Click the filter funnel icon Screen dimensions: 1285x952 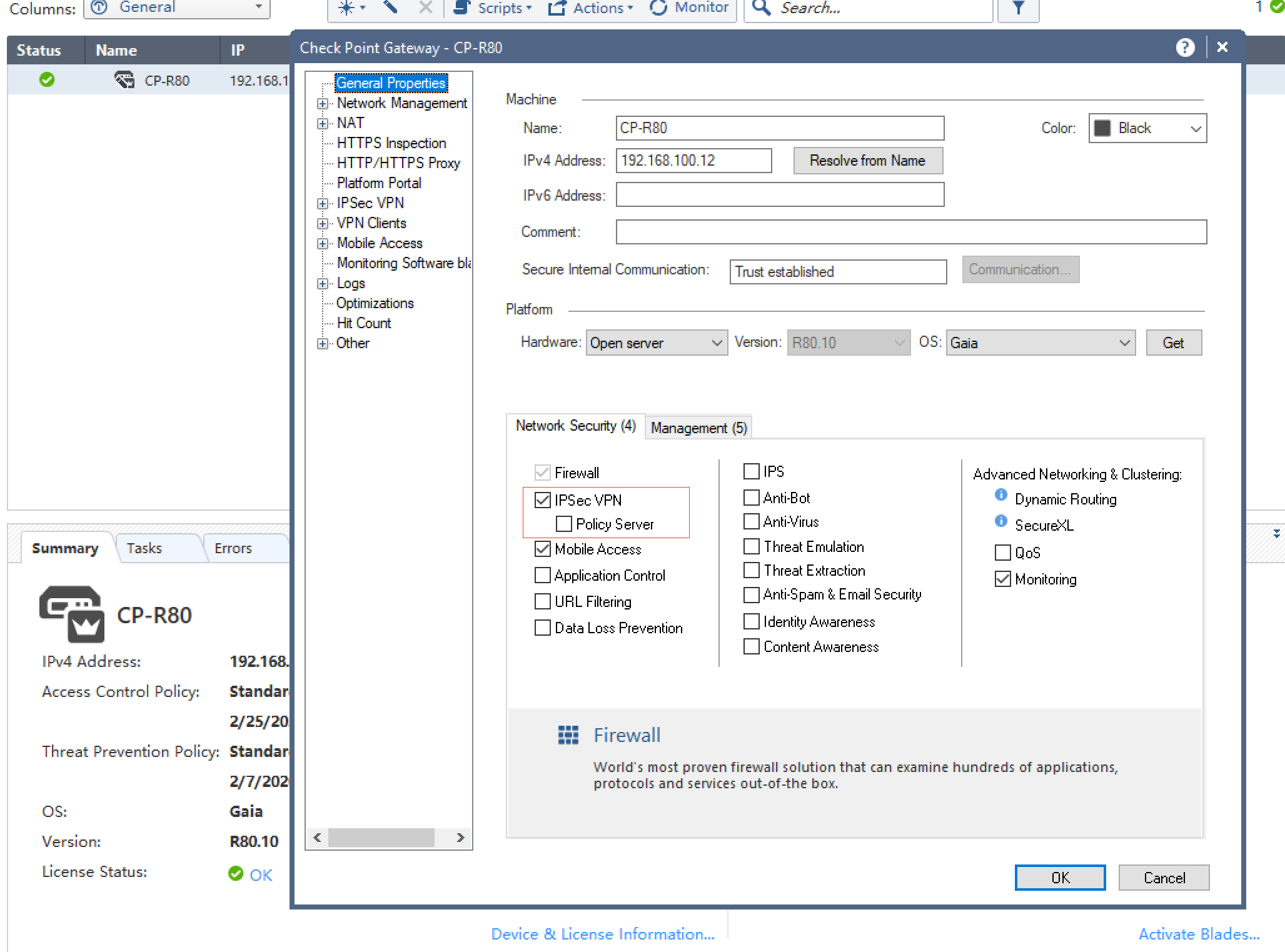click(1018, 8)
